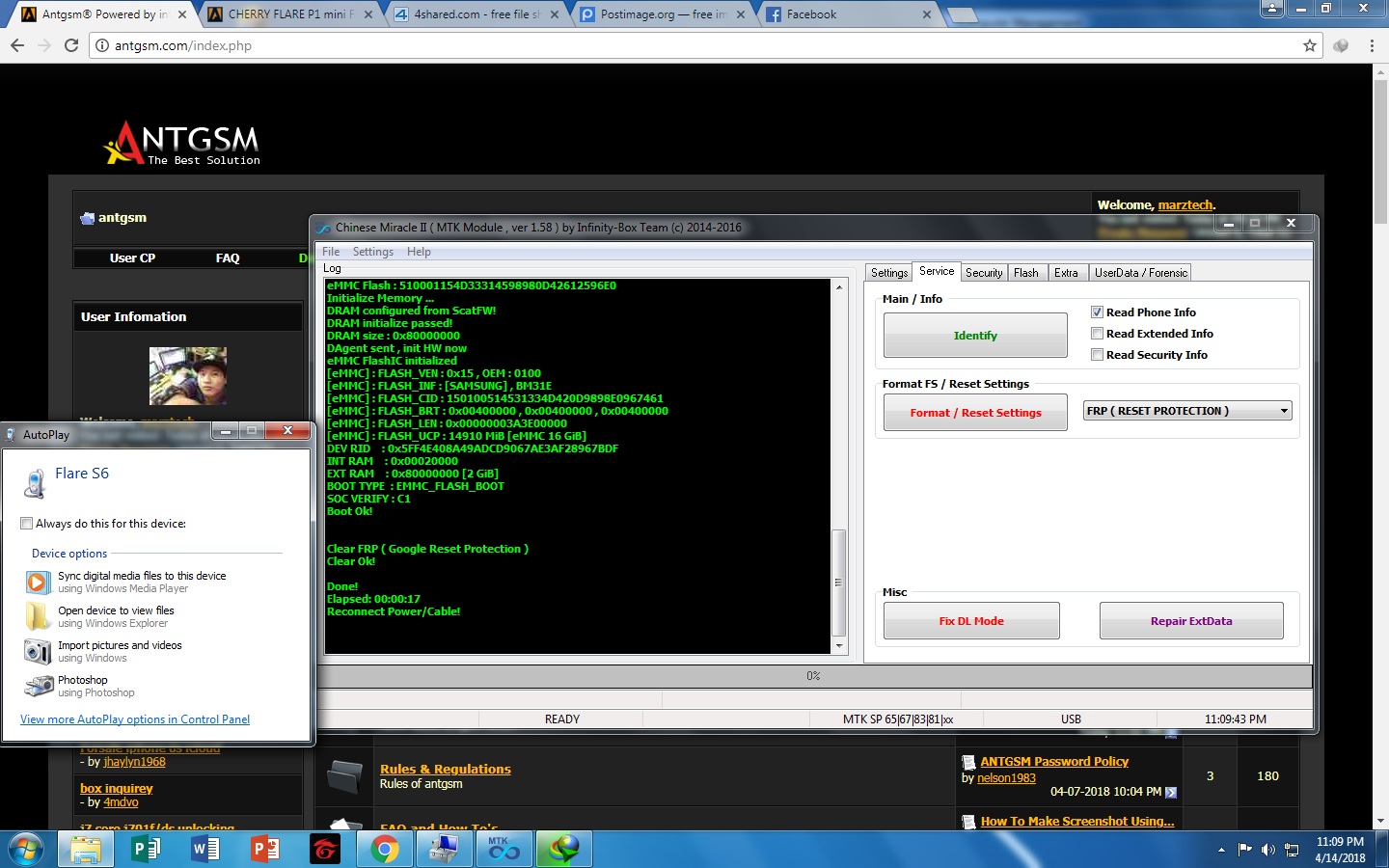
Task: Open the Windows Start menu orb
Action: pyautogui.click(x=26, y=849)
